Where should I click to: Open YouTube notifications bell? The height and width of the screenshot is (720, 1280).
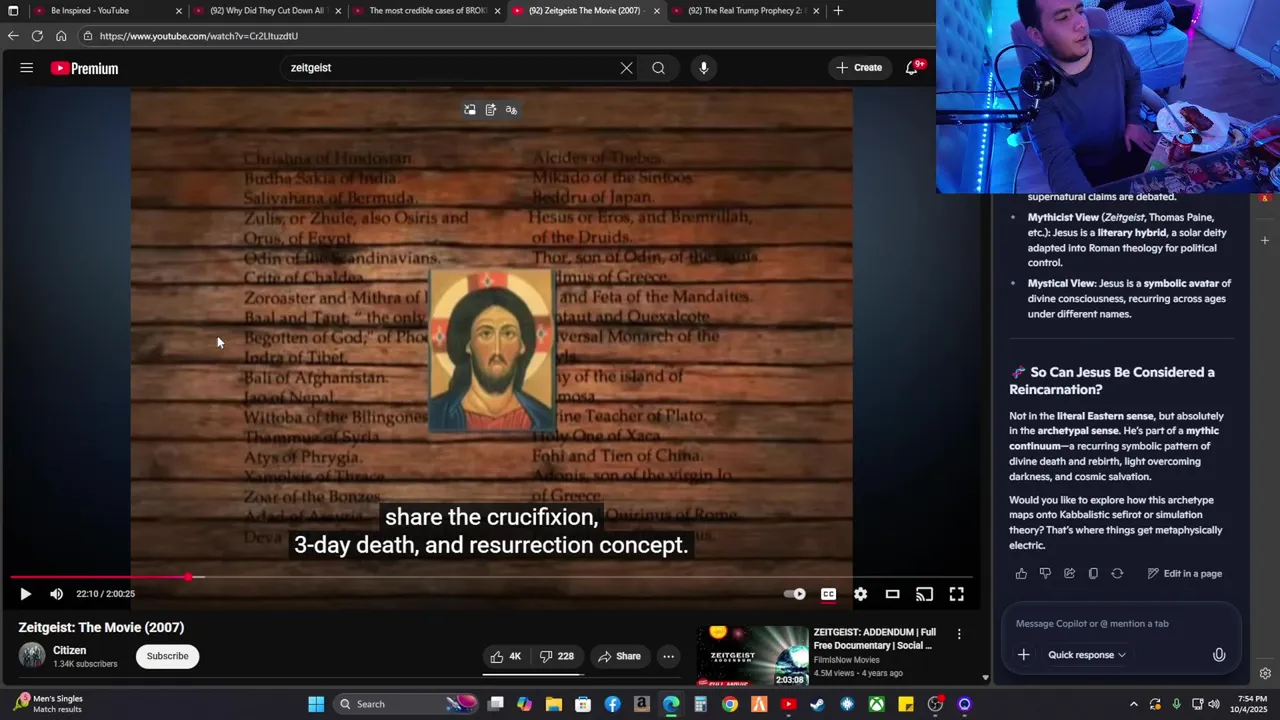coord(912,68)
